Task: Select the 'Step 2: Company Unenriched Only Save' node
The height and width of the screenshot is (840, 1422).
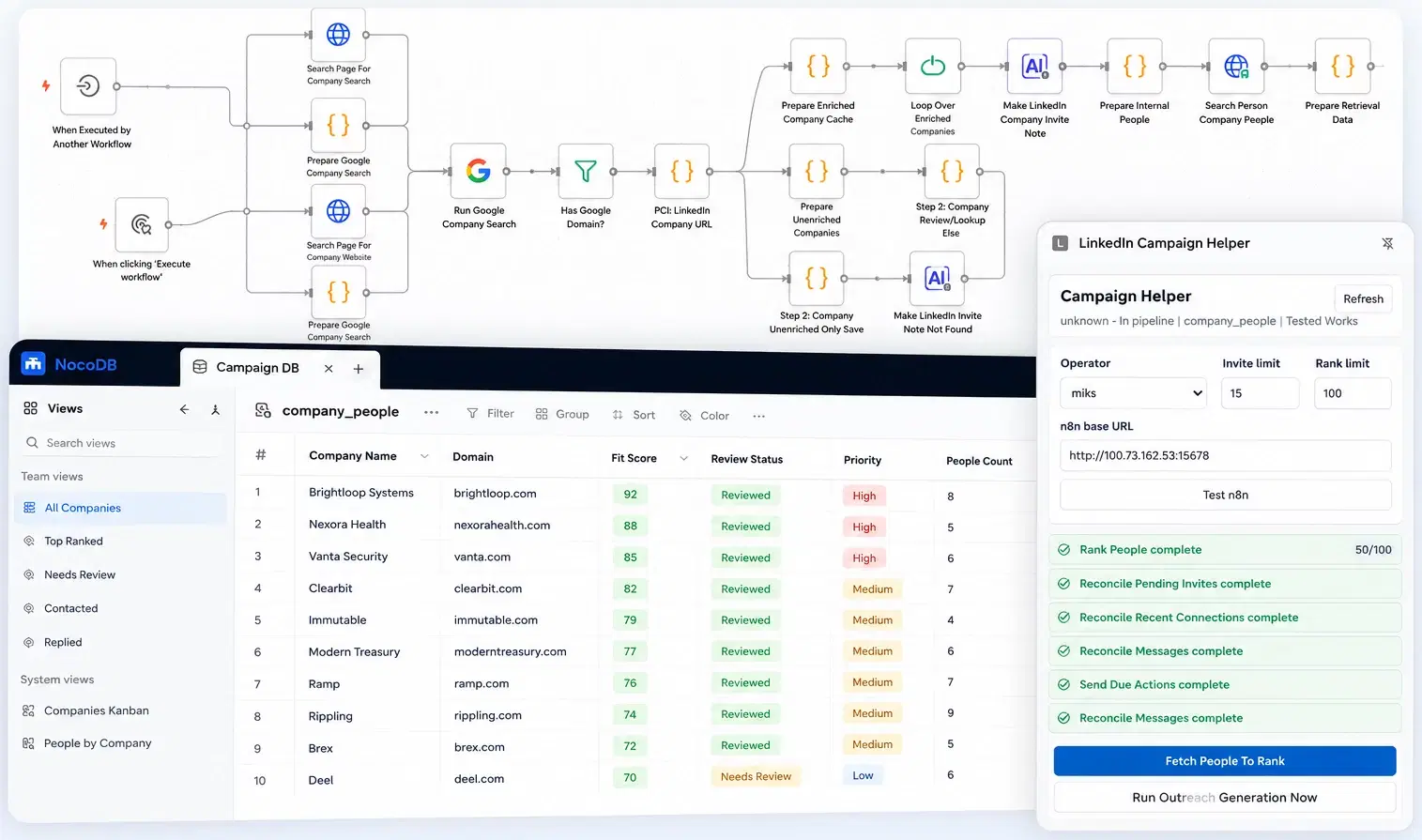Action: tap(817, 278)
